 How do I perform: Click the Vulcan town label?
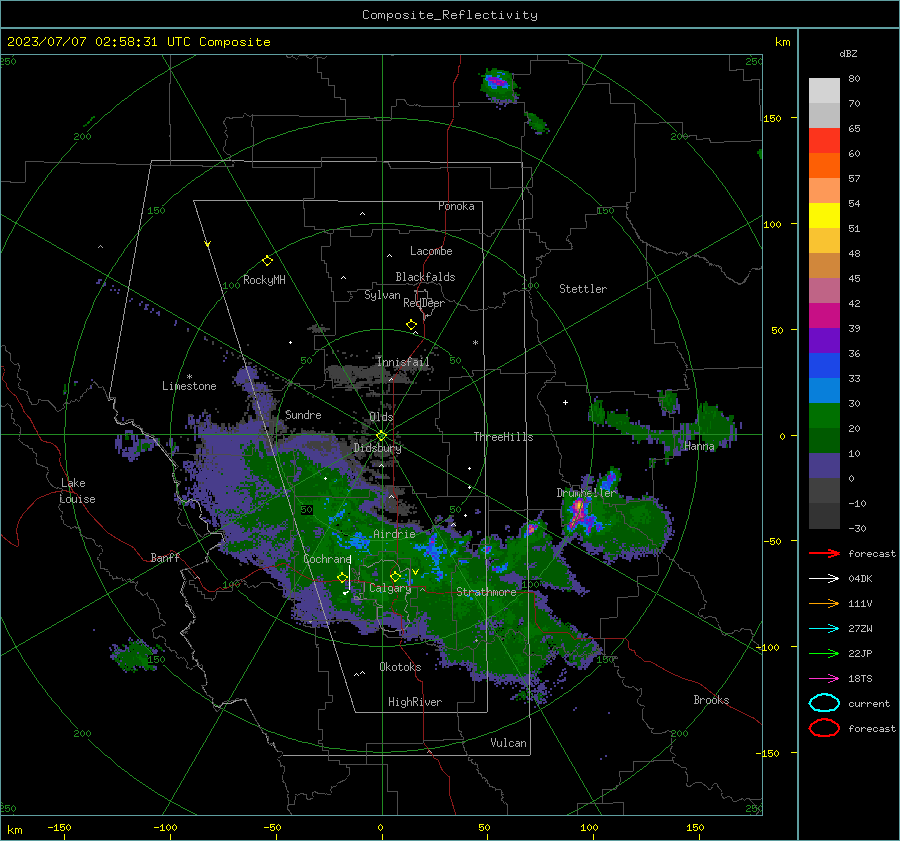tap(508, 743)
